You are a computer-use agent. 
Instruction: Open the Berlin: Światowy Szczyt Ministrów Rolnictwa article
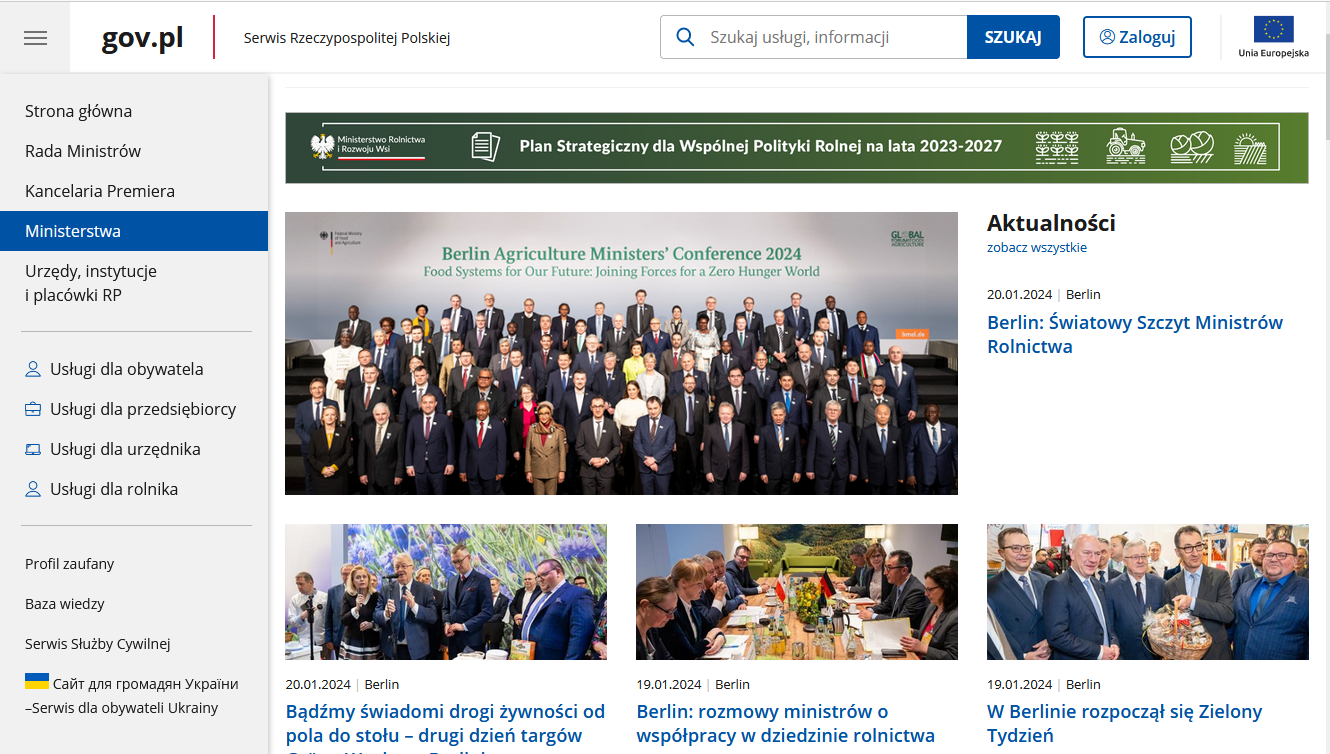1134,334
